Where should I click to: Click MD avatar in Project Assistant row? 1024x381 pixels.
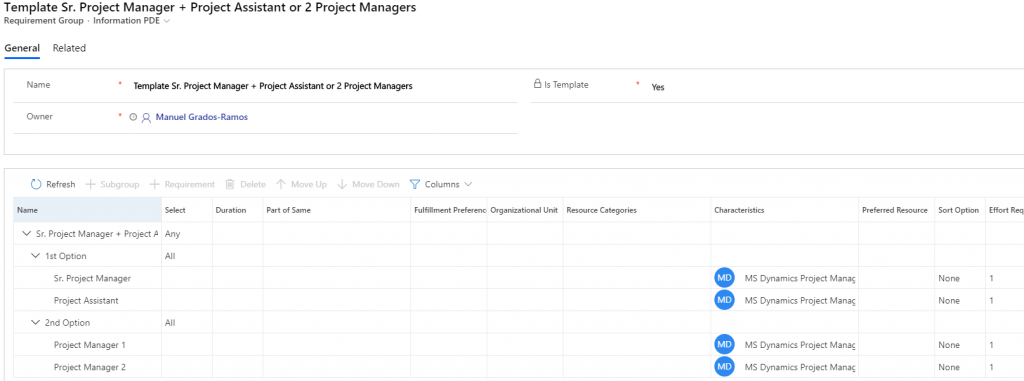(x=724, y=300)
